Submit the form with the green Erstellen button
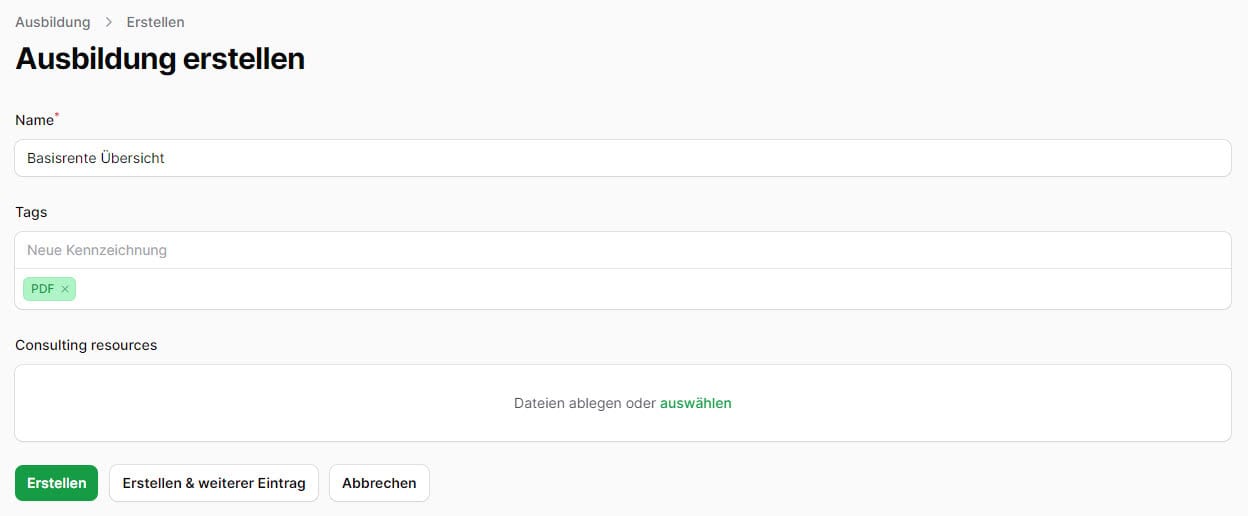1248x516 pixels. (x=56, y=483)
